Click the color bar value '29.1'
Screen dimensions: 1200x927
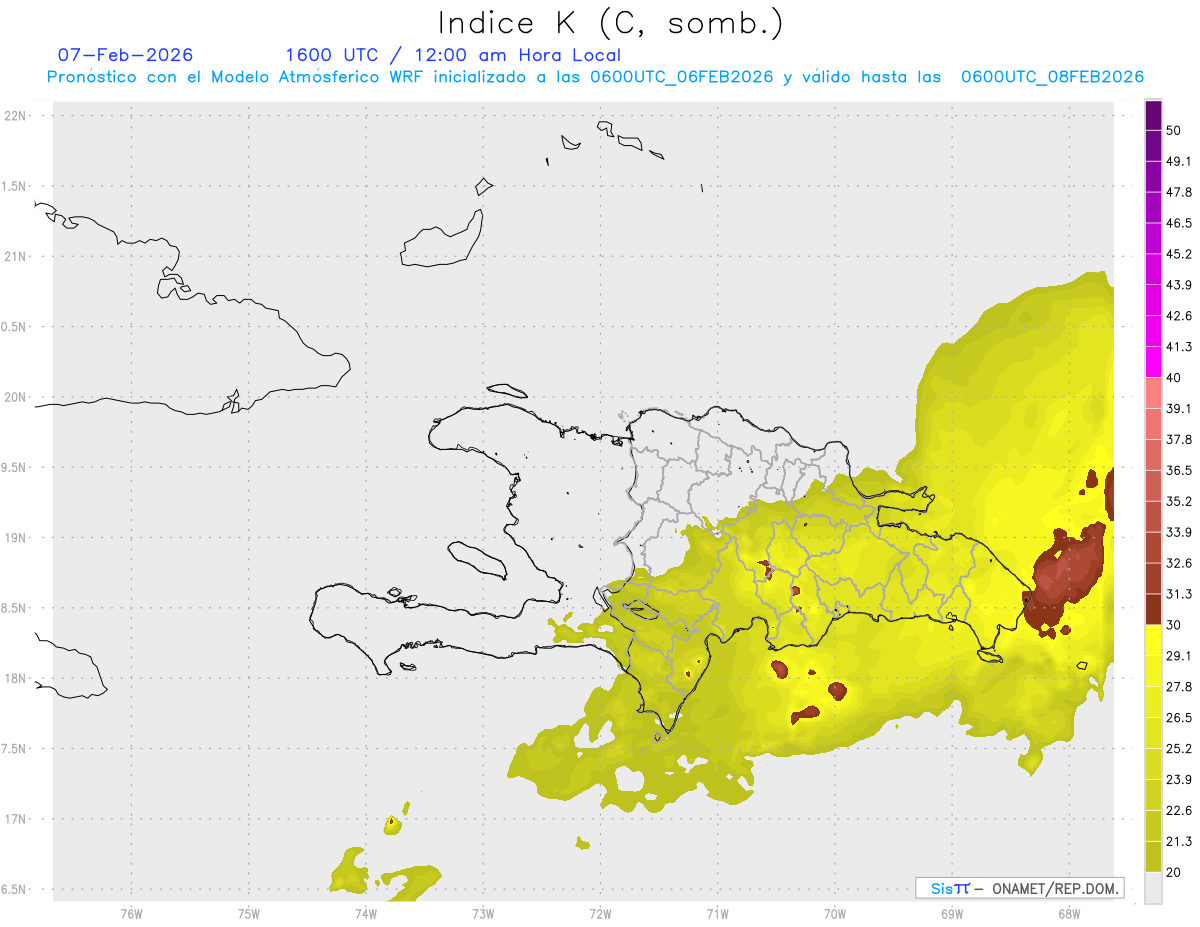point(1179,656)
